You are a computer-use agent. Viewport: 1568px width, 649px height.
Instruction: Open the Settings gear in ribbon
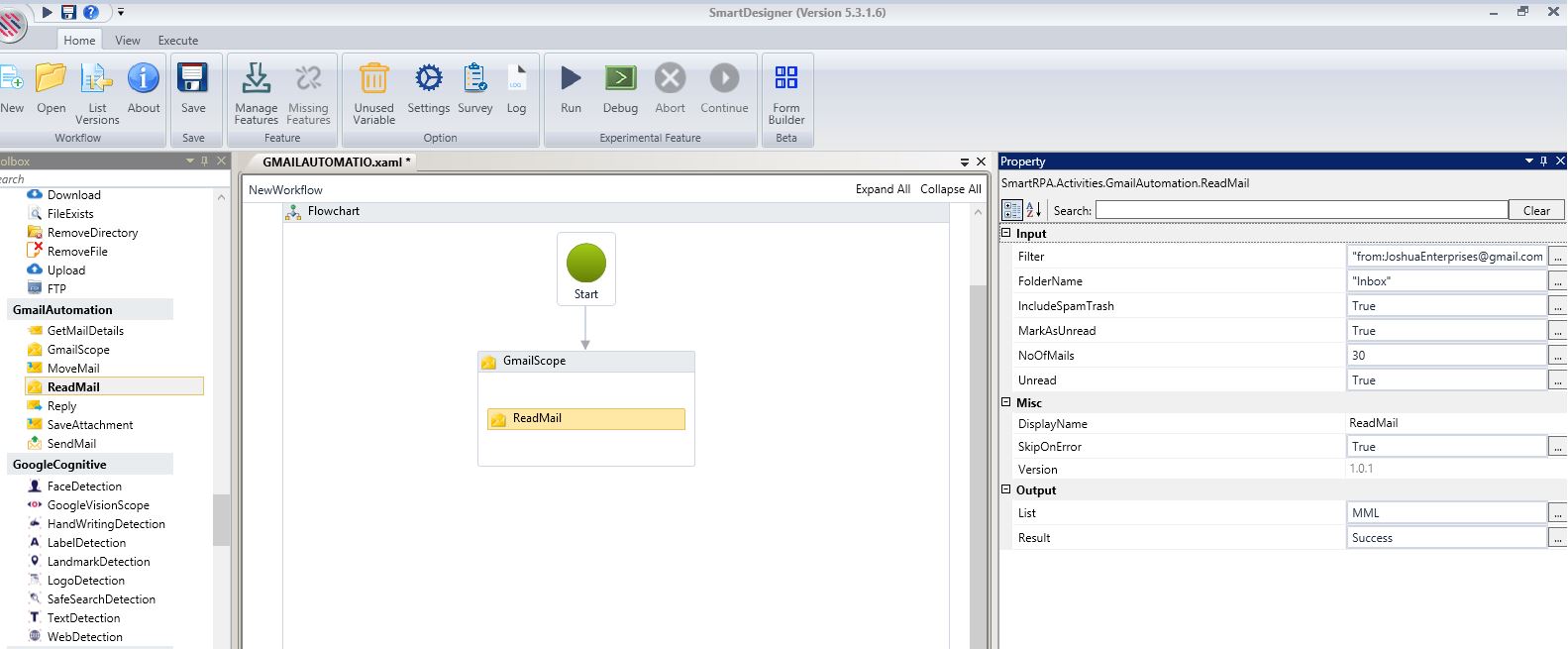[x=428, y=79]
